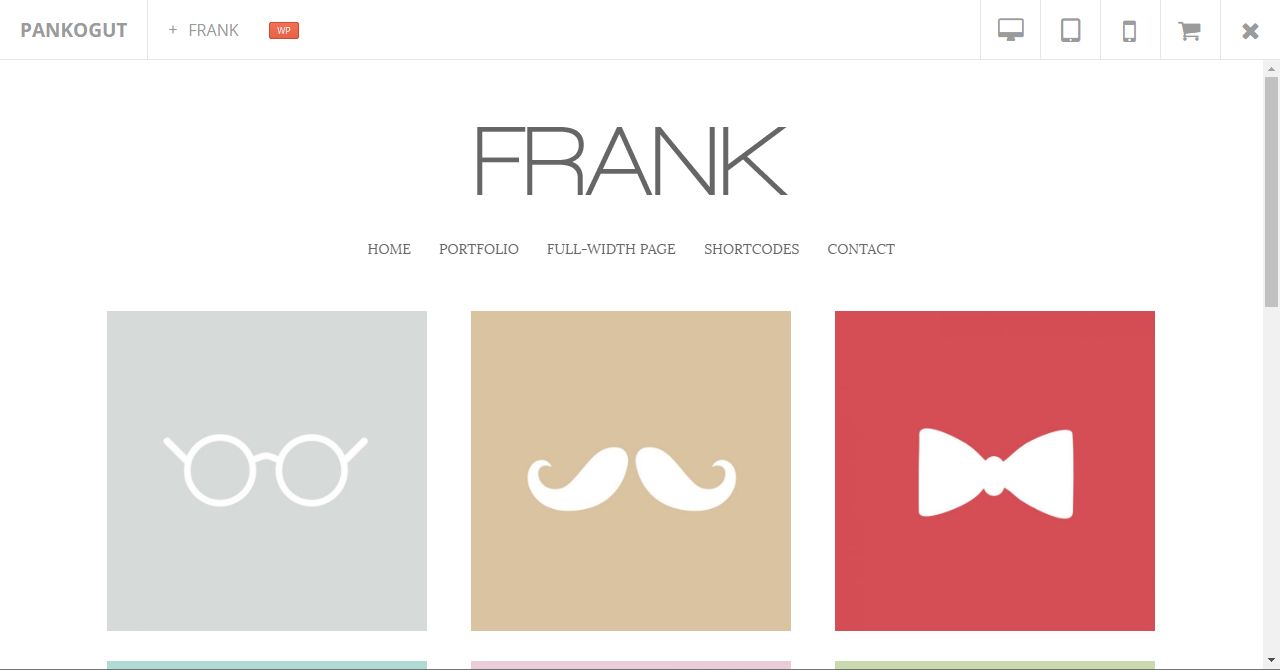This screenshot has width=1280, height=670.
Task: Navigate to the CONTACT page
Action: [861, 249]
